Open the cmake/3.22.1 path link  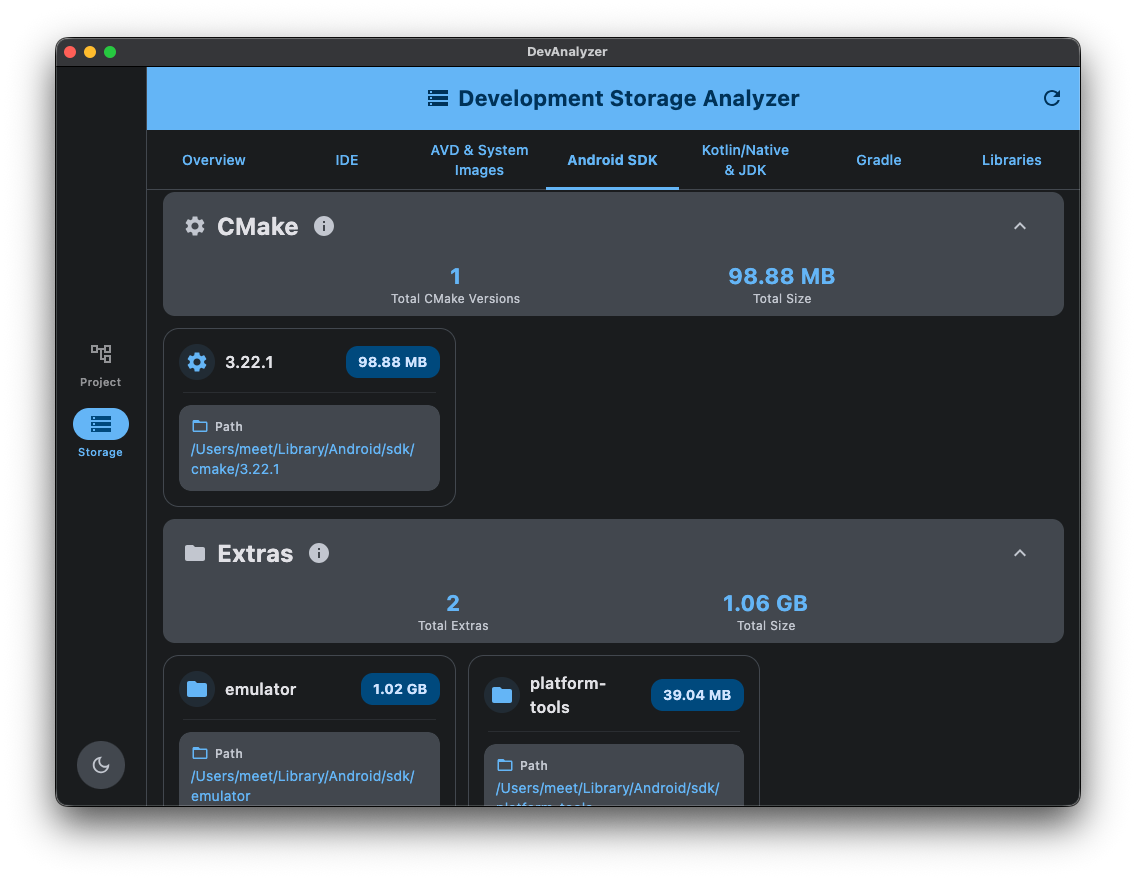[302, 458]
